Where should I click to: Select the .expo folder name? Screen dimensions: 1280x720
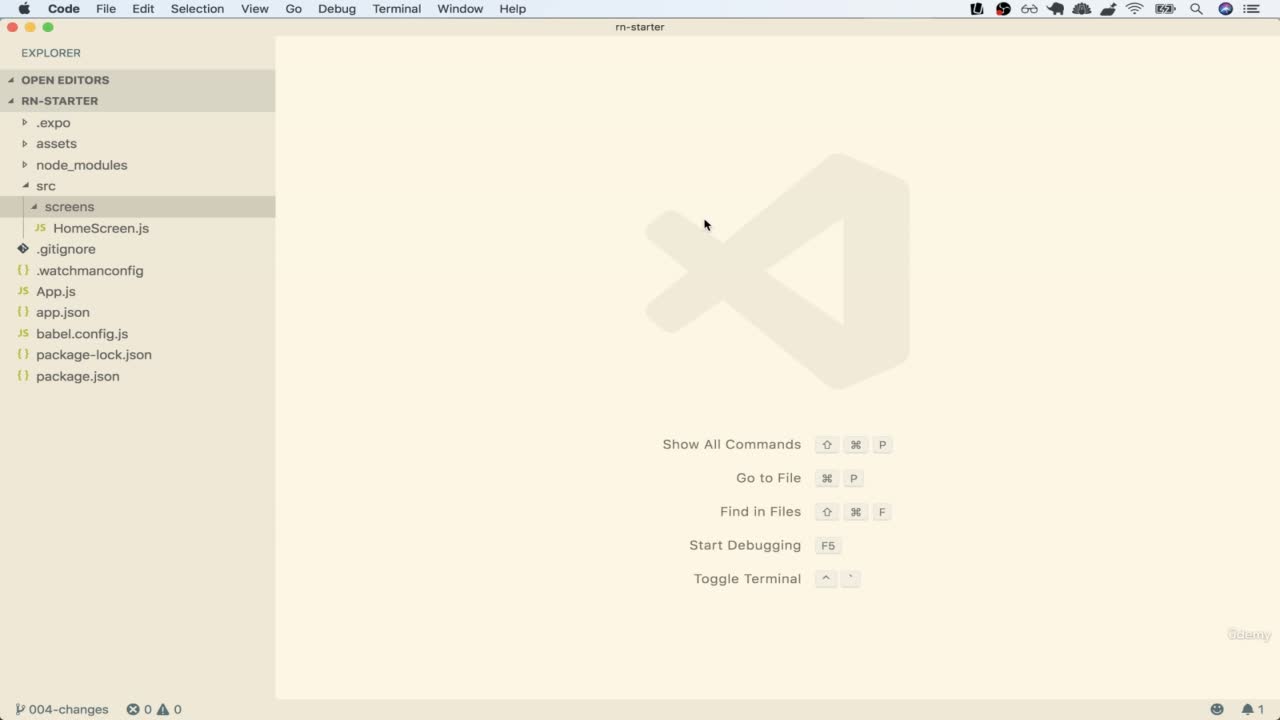pyautogui.click(x=53, y=123)
